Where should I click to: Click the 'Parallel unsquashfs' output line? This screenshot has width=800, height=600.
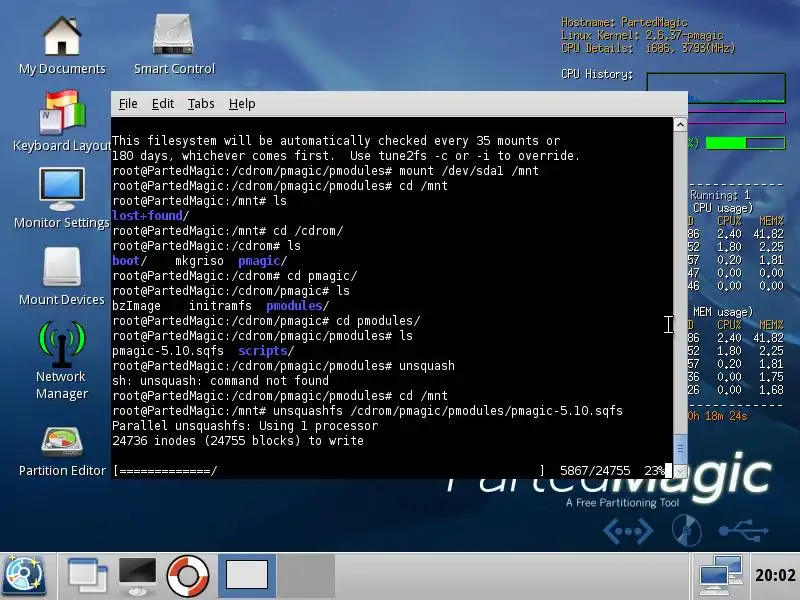pyautogui.click(x=245, y=426)
